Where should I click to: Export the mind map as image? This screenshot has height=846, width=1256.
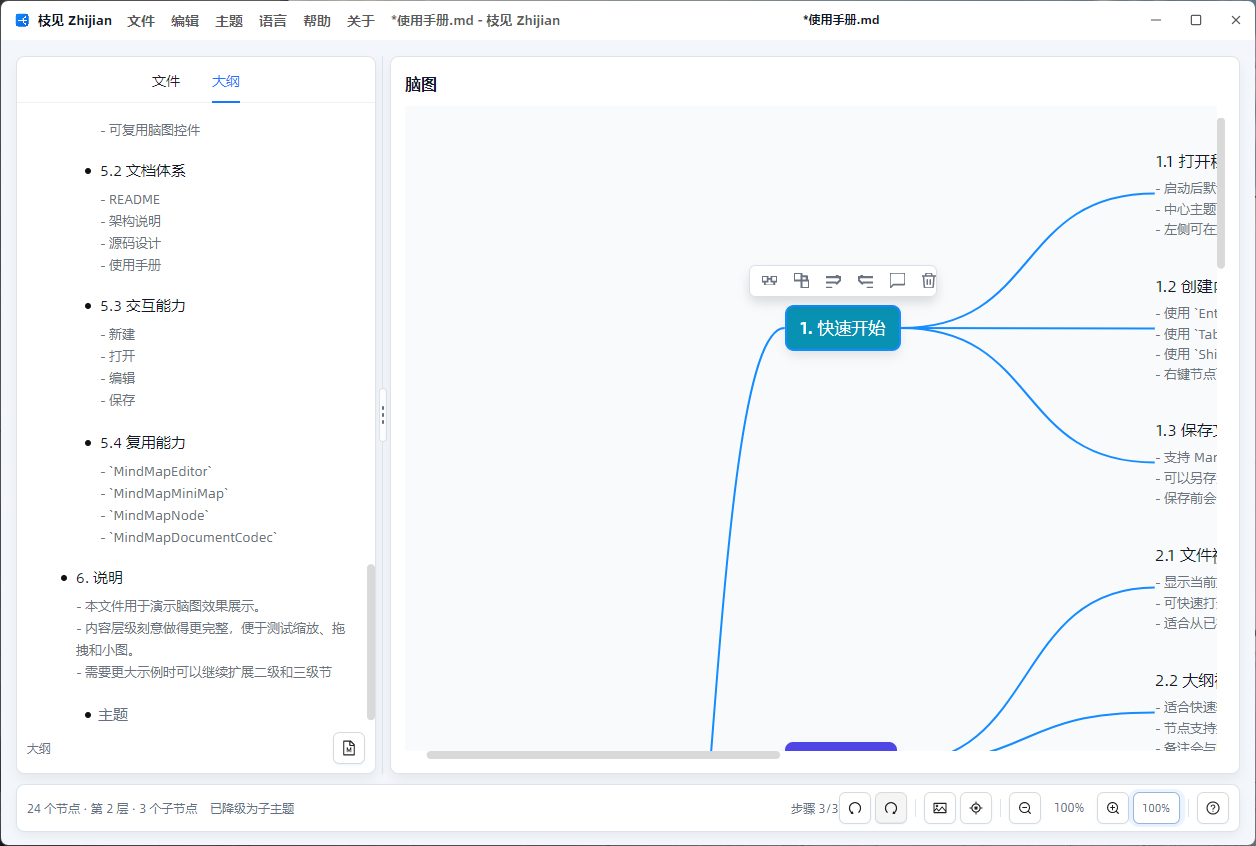(x=940, y=808)
